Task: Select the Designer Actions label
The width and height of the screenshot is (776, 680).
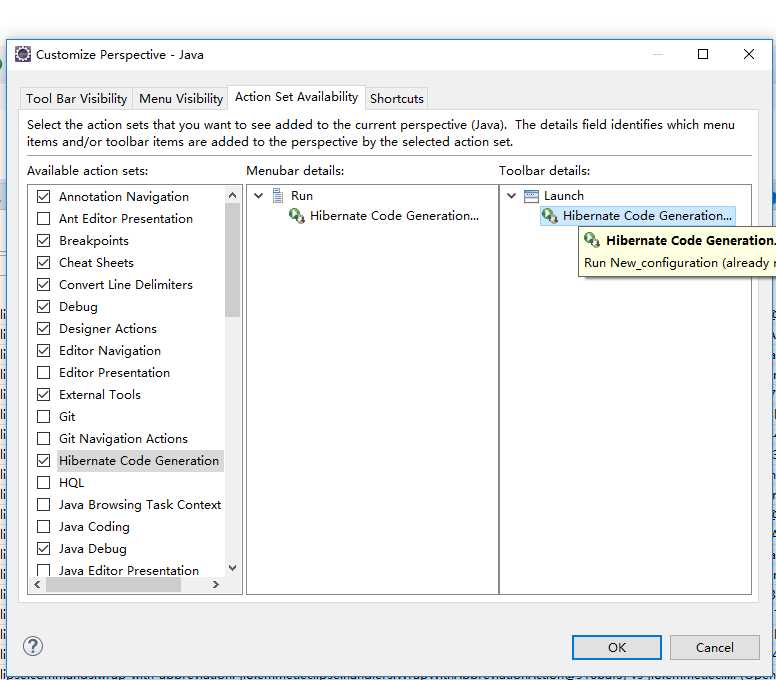Action: point(107,329)
